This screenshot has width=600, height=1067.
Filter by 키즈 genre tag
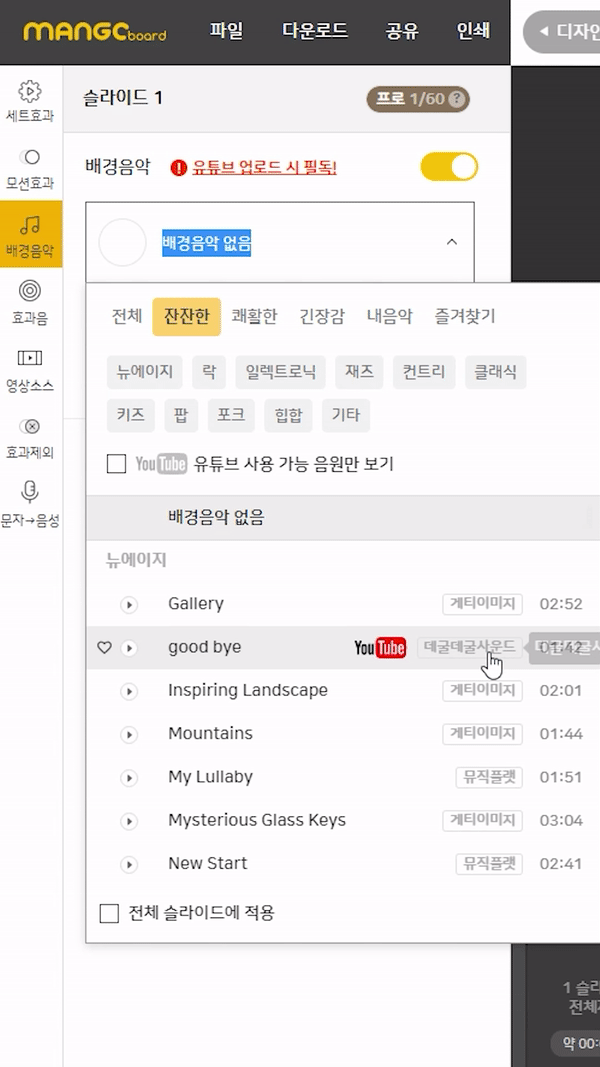131,415
